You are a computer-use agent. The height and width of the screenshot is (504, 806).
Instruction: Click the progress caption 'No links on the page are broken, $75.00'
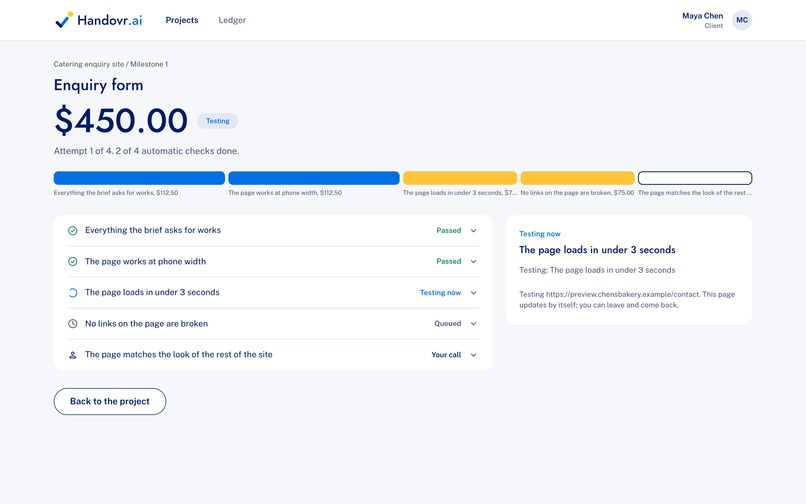click(x=577, y=193)
